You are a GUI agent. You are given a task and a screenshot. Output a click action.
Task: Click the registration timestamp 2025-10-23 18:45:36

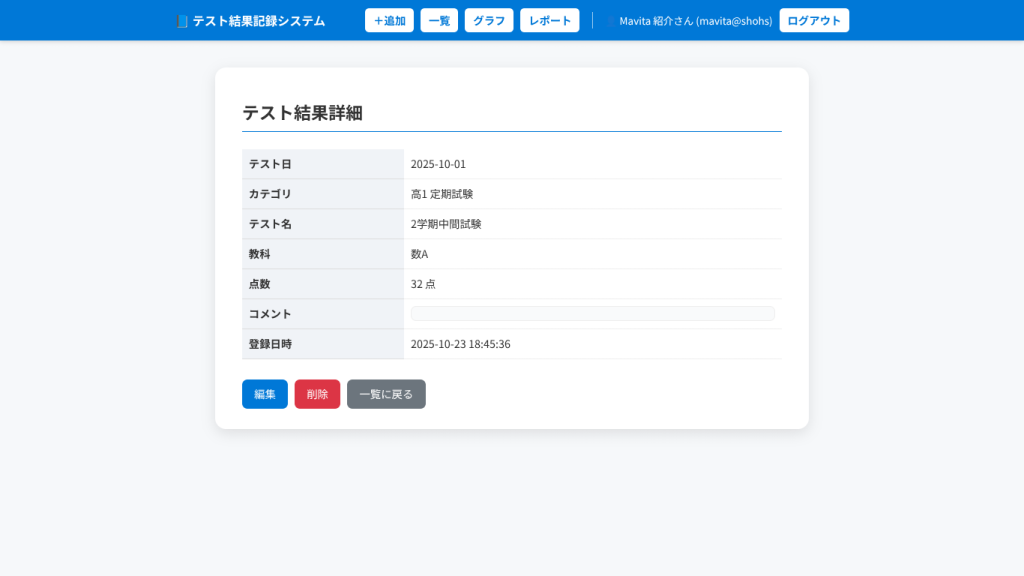(x=460, y=344)
